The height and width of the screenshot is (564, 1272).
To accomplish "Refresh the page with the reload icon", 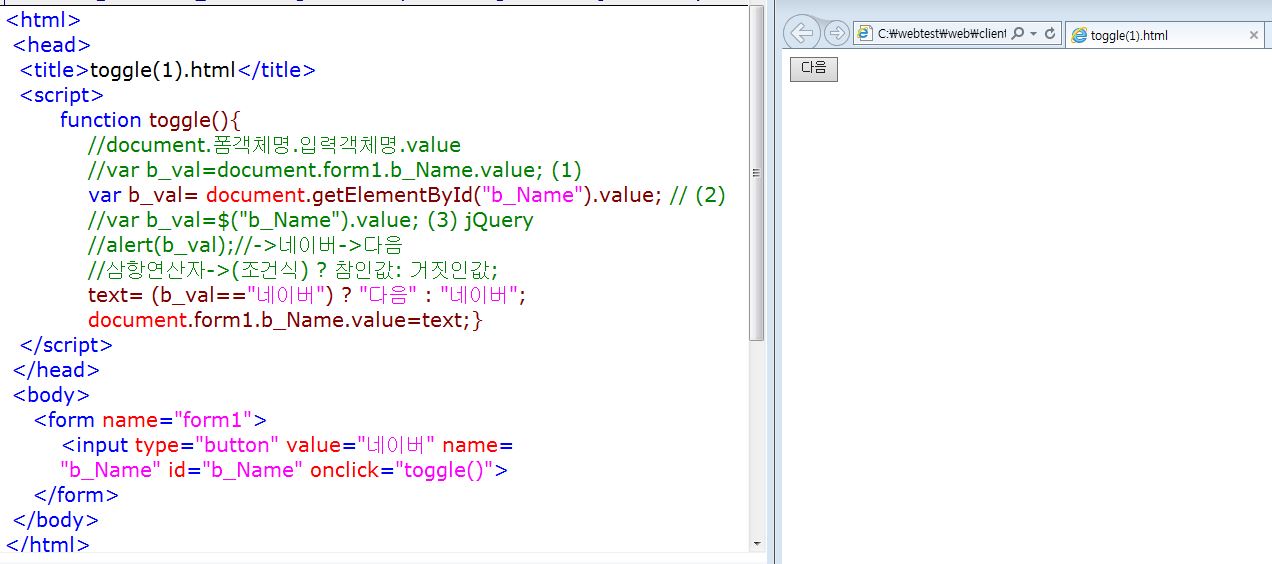I will [1050, 34].
